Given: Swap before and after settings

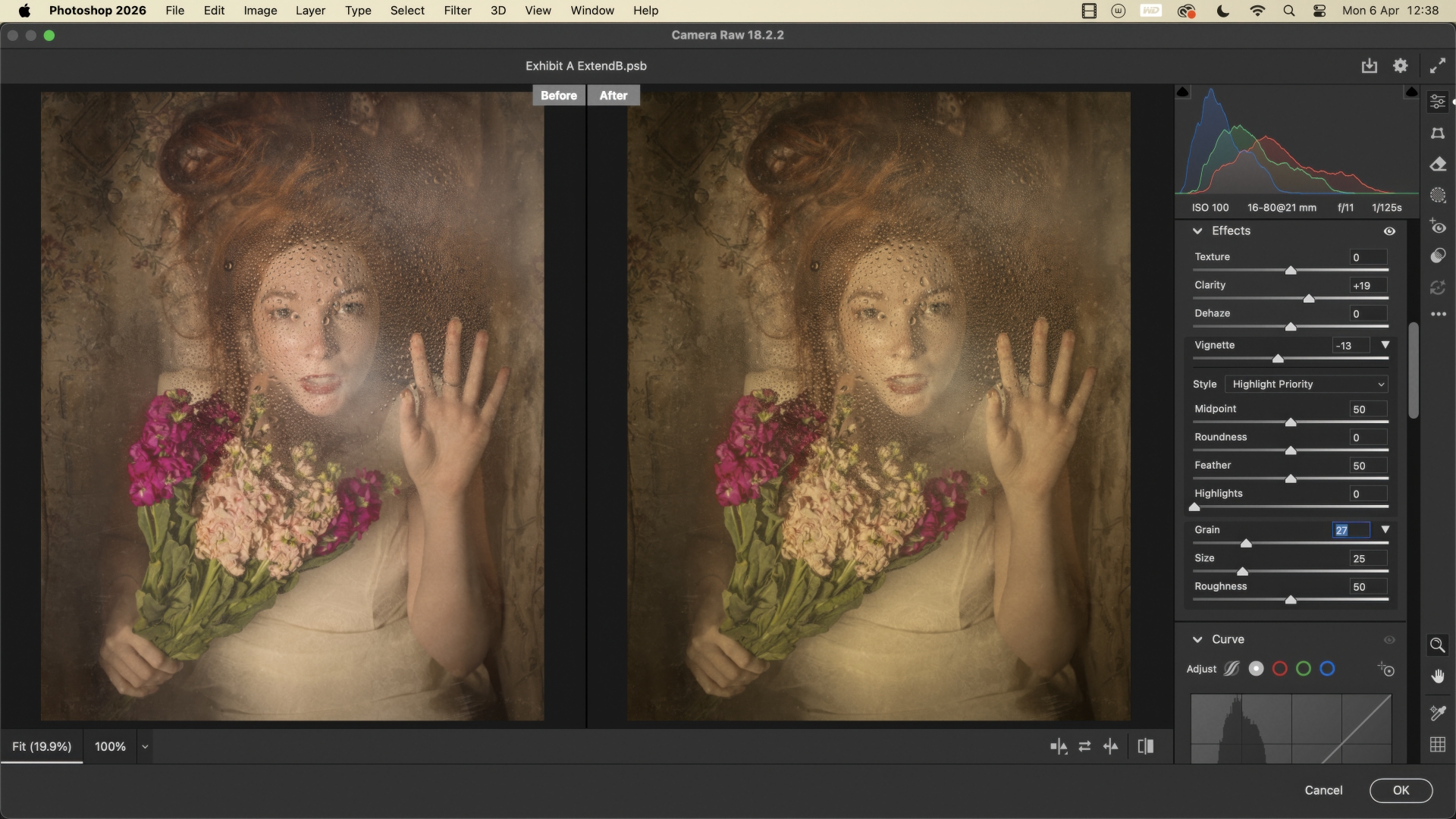Looking at the screenshot, I should [1084, 747].
